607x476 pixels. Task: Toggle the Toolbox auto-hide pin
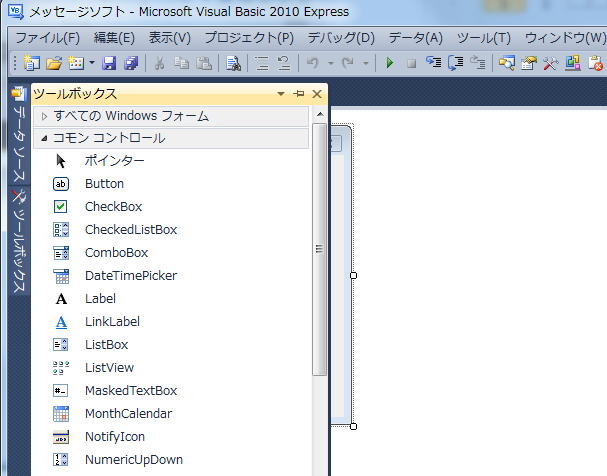pyautogui.click(x=299, y=94)
